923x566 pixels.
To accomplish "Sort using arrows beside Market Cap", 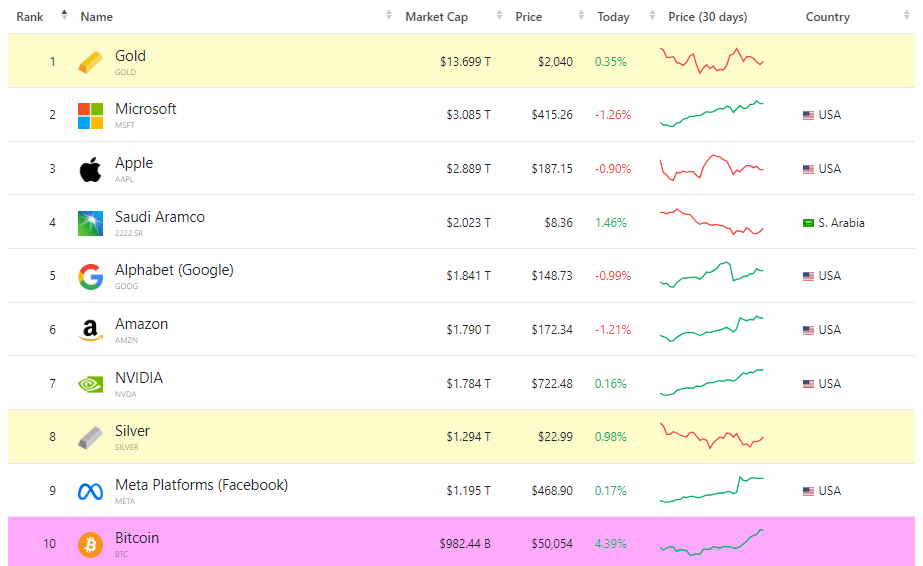I will click(500, 15).
